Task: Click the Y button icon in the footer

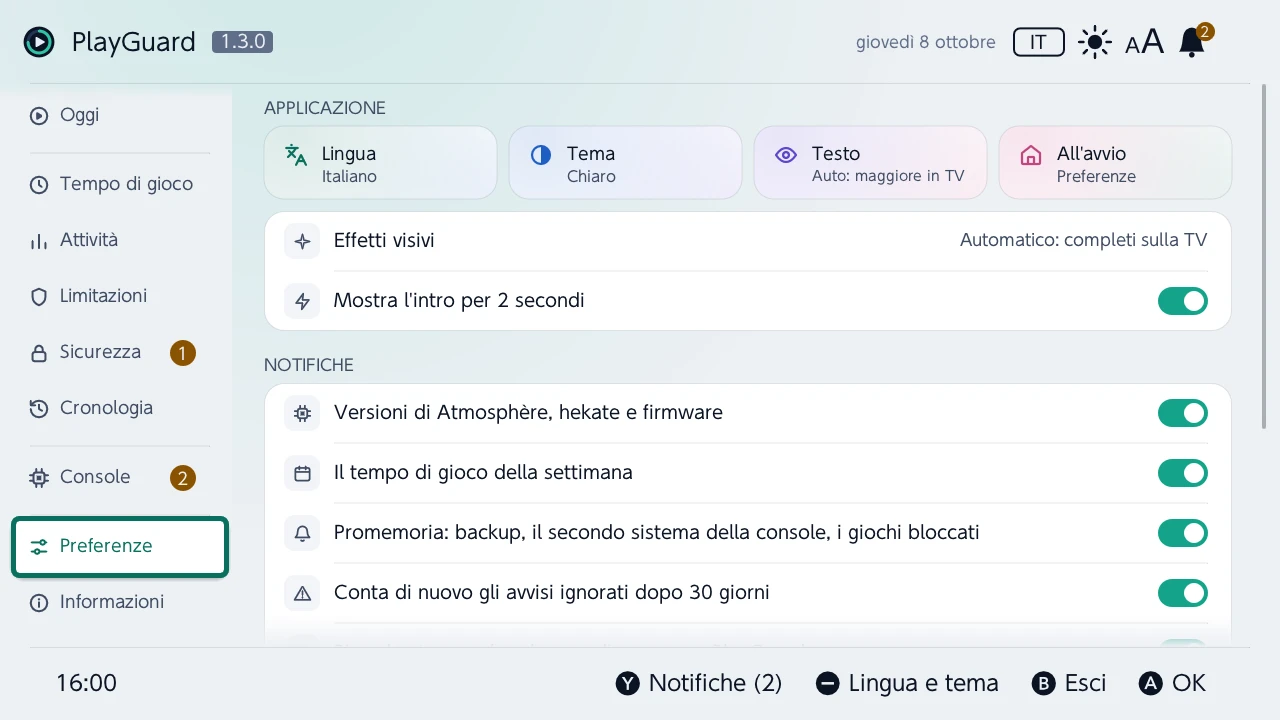Action: point(627,683)
